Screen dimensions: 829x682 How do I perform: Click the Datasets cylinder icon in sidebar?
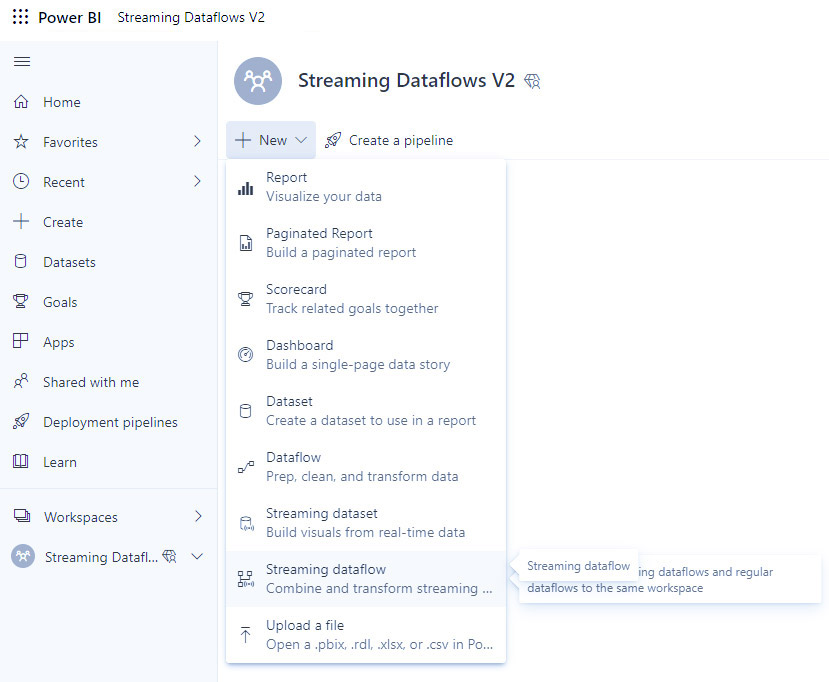coord(21,261)
